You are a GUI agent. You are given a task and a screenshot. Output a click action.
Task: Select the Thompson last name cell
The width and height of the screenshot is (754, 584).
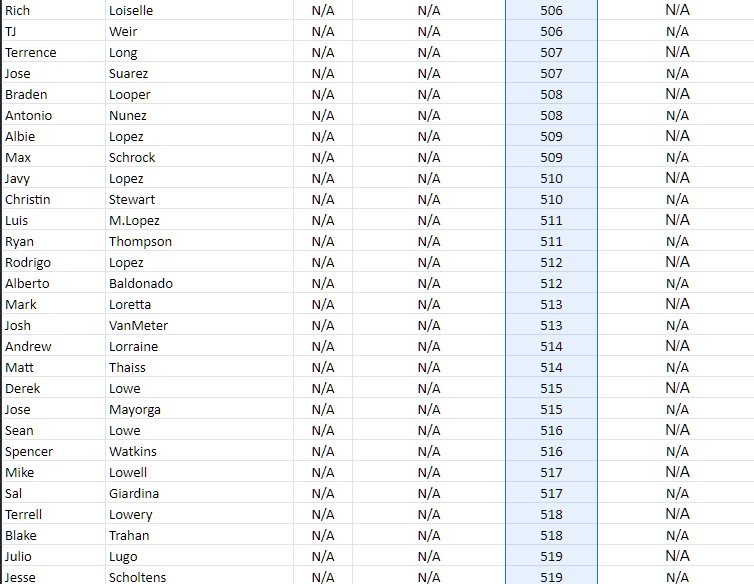199,241
